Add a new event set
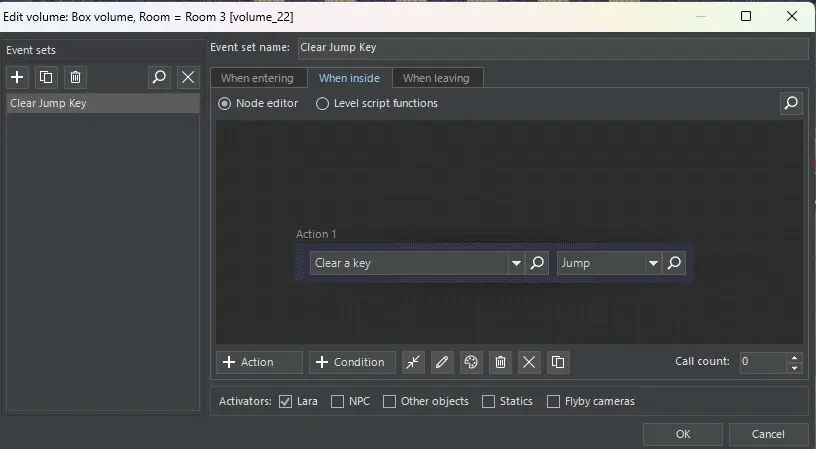 [x=17, y=77]
